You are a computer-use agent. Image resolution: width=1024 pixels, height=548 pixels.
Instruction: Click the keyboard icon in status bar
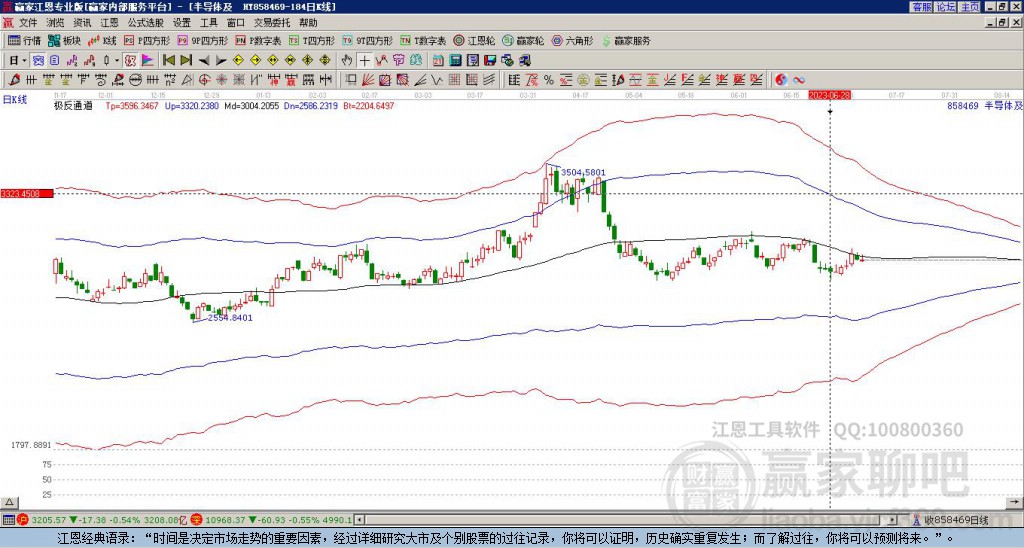8,520
